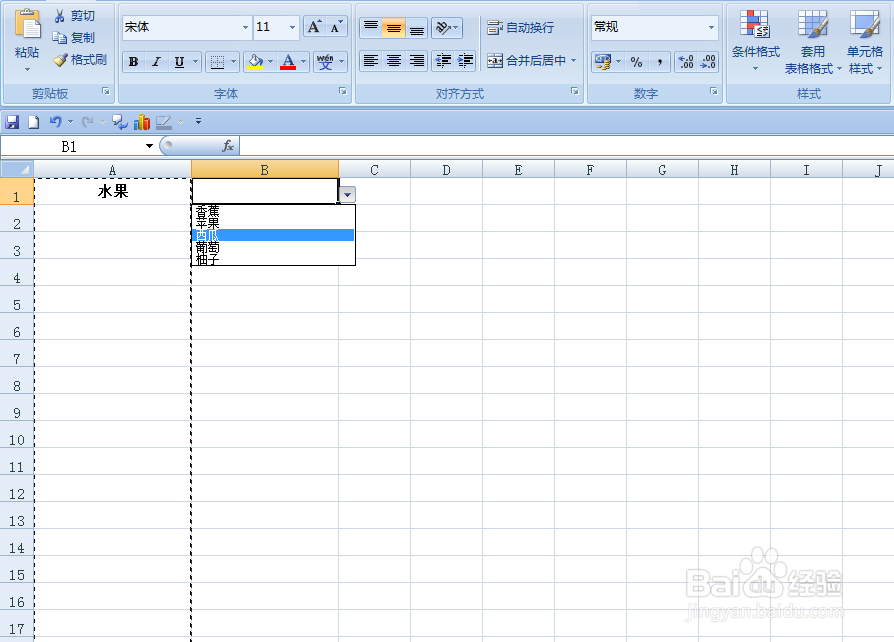
Task: Click the formula bar input
Action: click(x=566, y=146)
